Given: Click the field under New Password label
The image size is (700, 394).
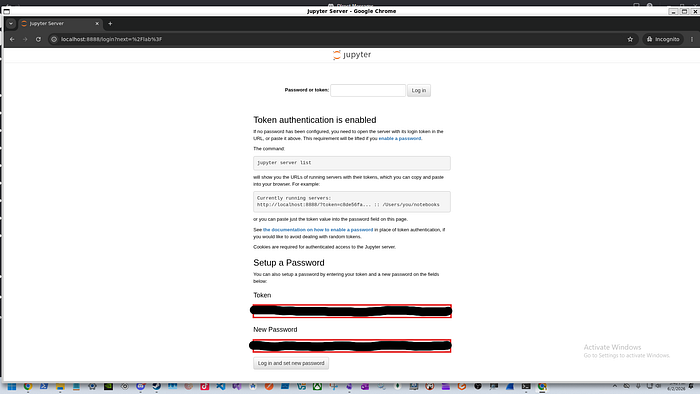Looking at the screenshot, I should coord(352,345).
